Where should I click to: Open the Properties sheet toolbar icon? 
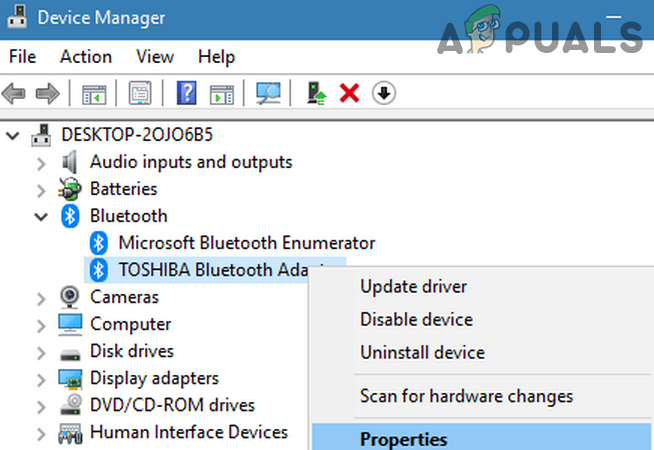point(140,93)
